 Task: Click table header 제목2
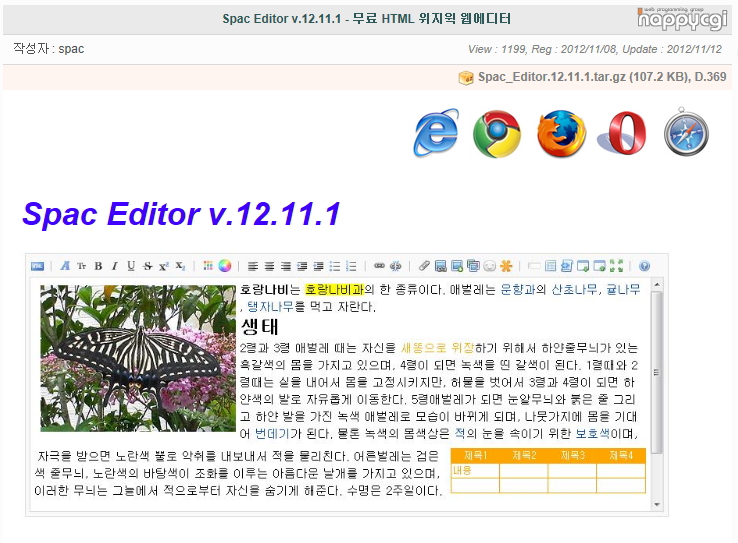click(524, 455)
